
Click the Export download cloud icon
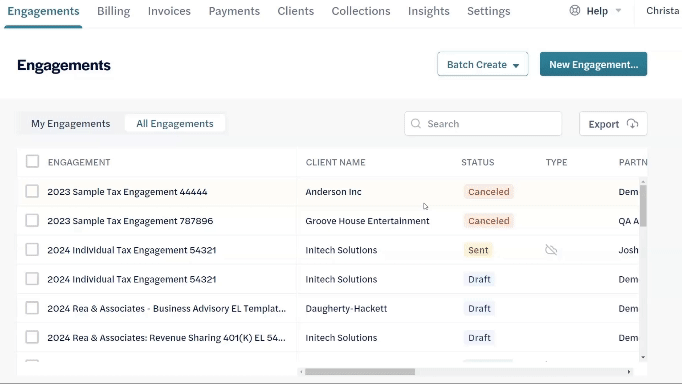(632, 124)
